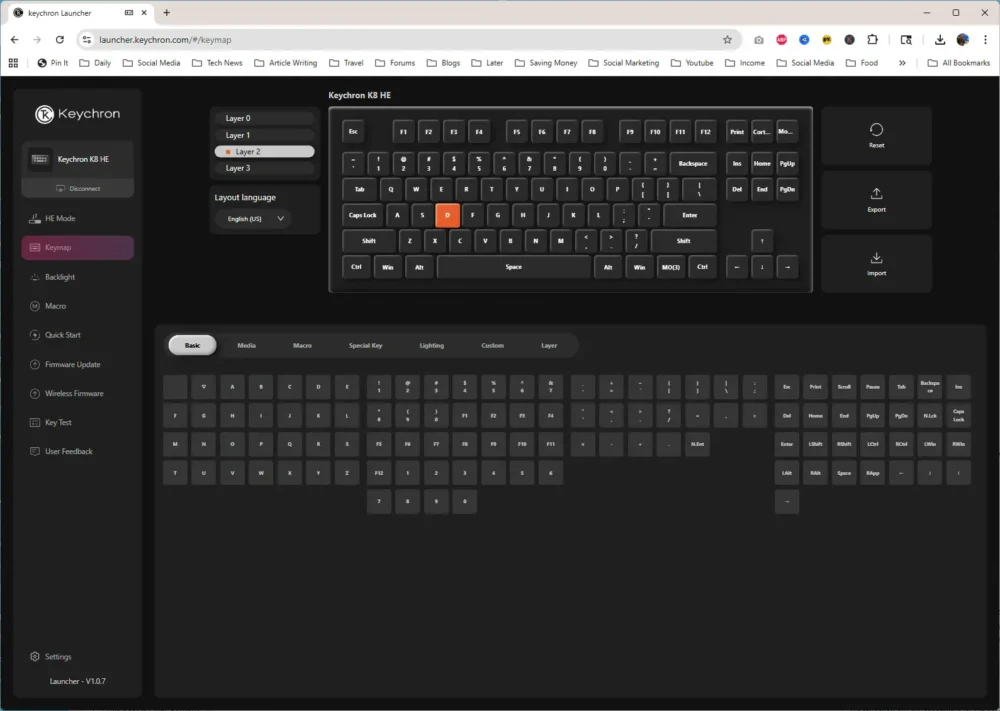Click the Disconnect button
Screen dimensions: 1000x711
(77, 189)
